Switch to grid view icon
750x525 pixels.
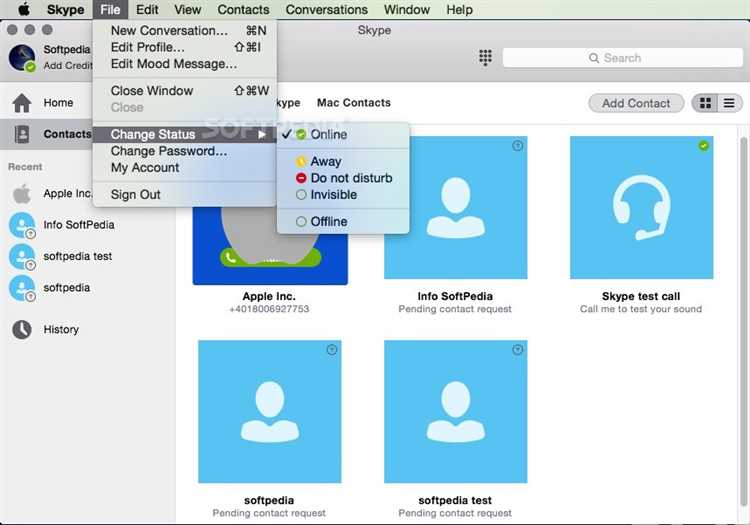[x=706, y=103]
